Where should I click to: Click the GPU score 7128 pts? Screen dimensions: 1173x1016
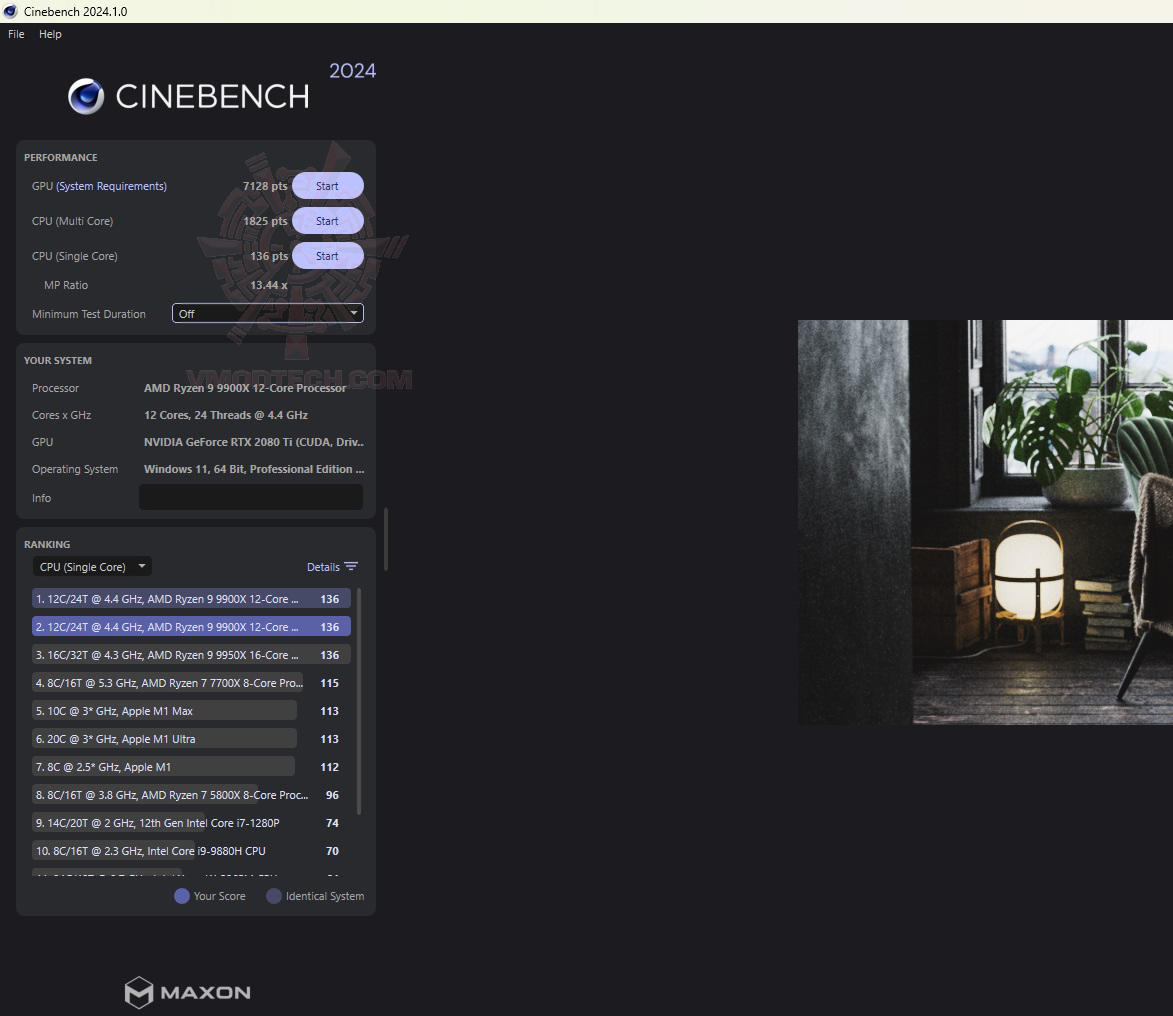pyautogui.click(x=265, y=186)
